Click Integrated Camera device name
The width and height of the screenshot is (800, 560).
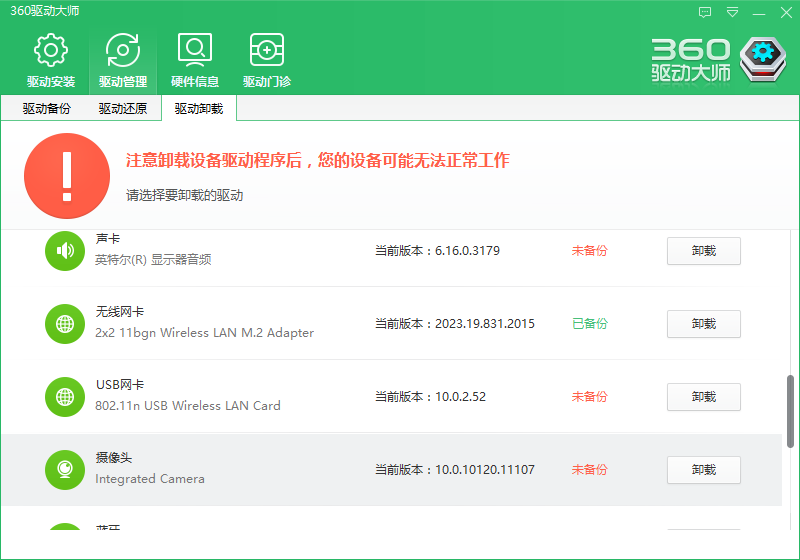click(x=149, y=479)
